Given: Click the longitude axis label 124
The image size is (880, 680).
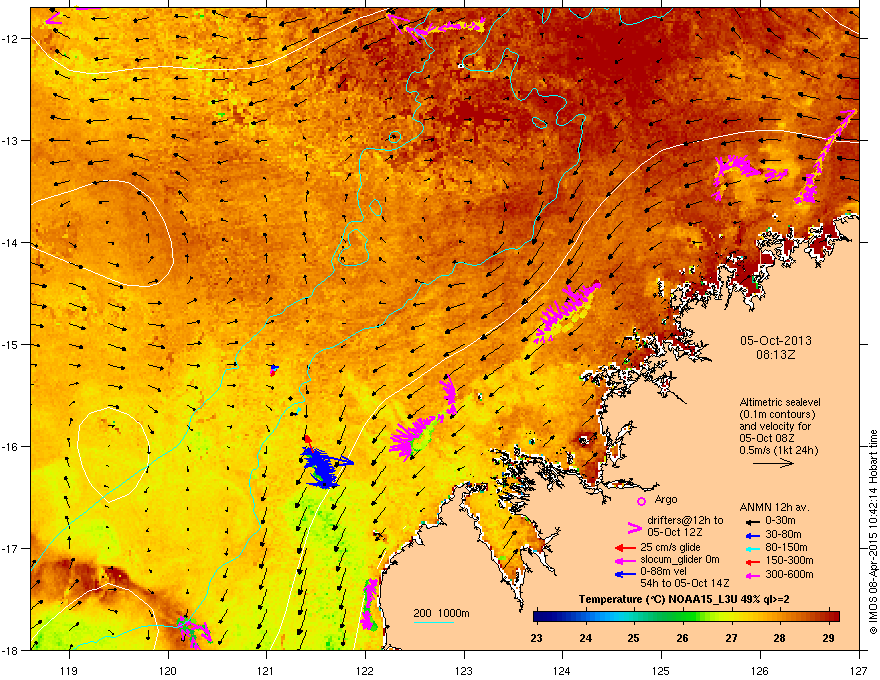Looking at the screenshot, I should [x=562, y=670].
